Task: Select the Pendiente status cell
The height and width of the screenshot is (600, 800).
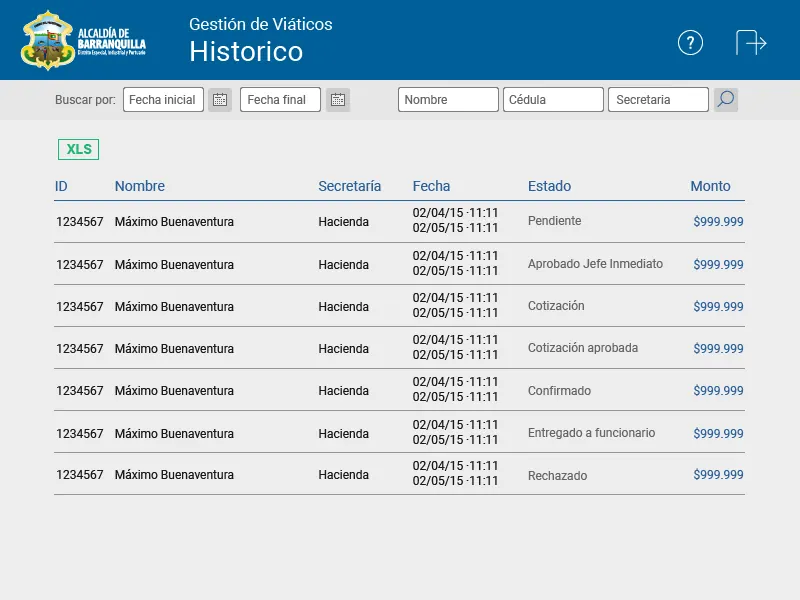Action: (555, 221)
